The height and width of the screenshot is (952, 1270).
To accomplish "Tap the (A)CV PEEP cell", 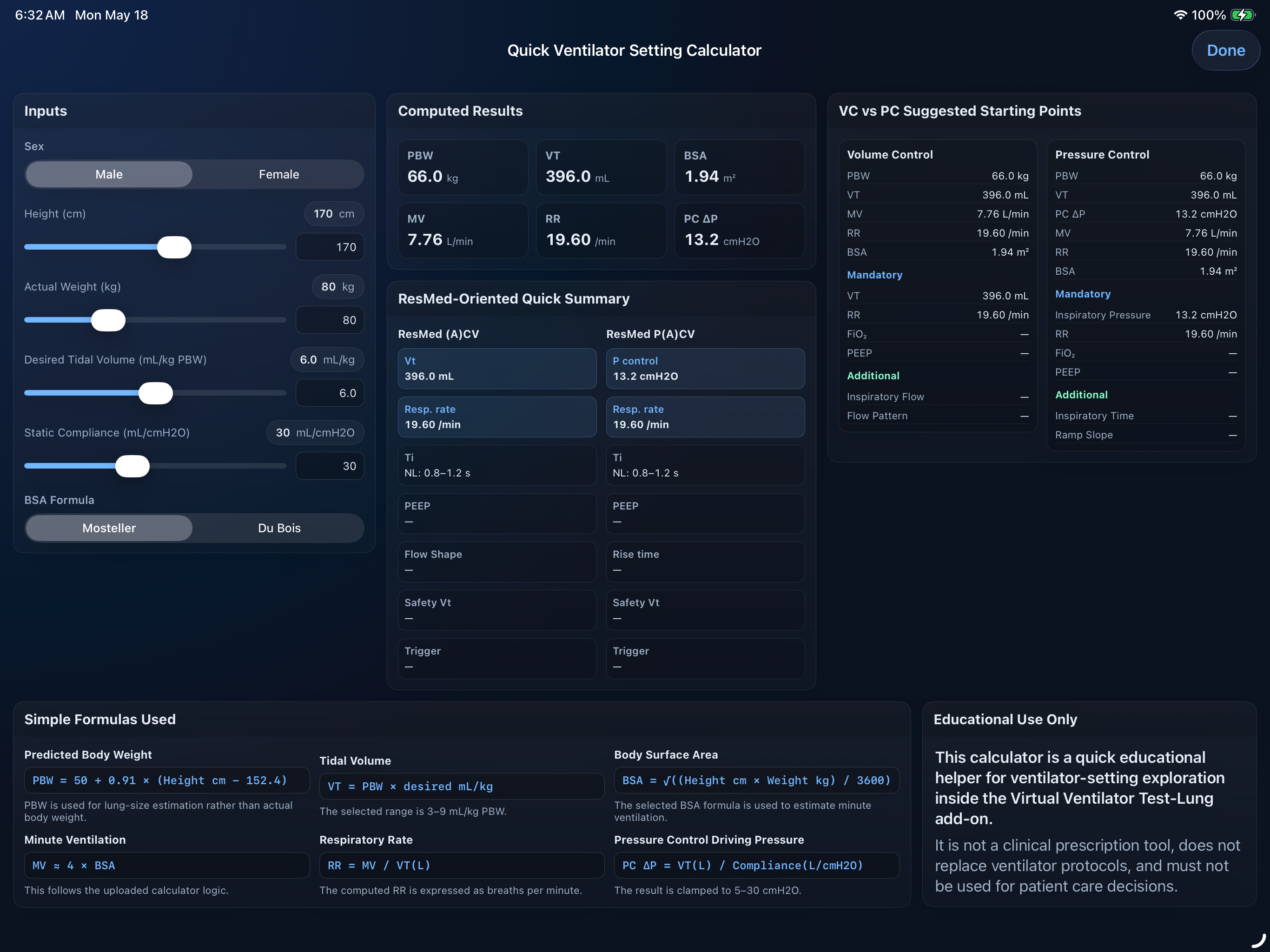I will (x=497, y=513).
